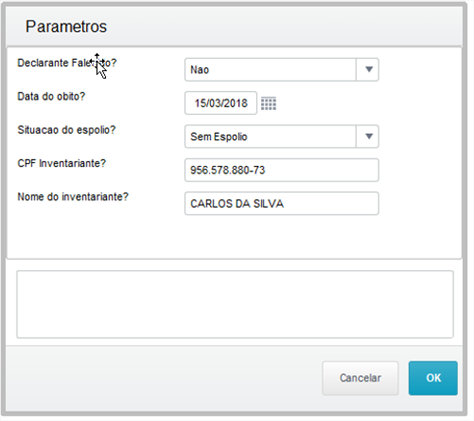Click the Nome do inventariante? label

pos(73,197)
